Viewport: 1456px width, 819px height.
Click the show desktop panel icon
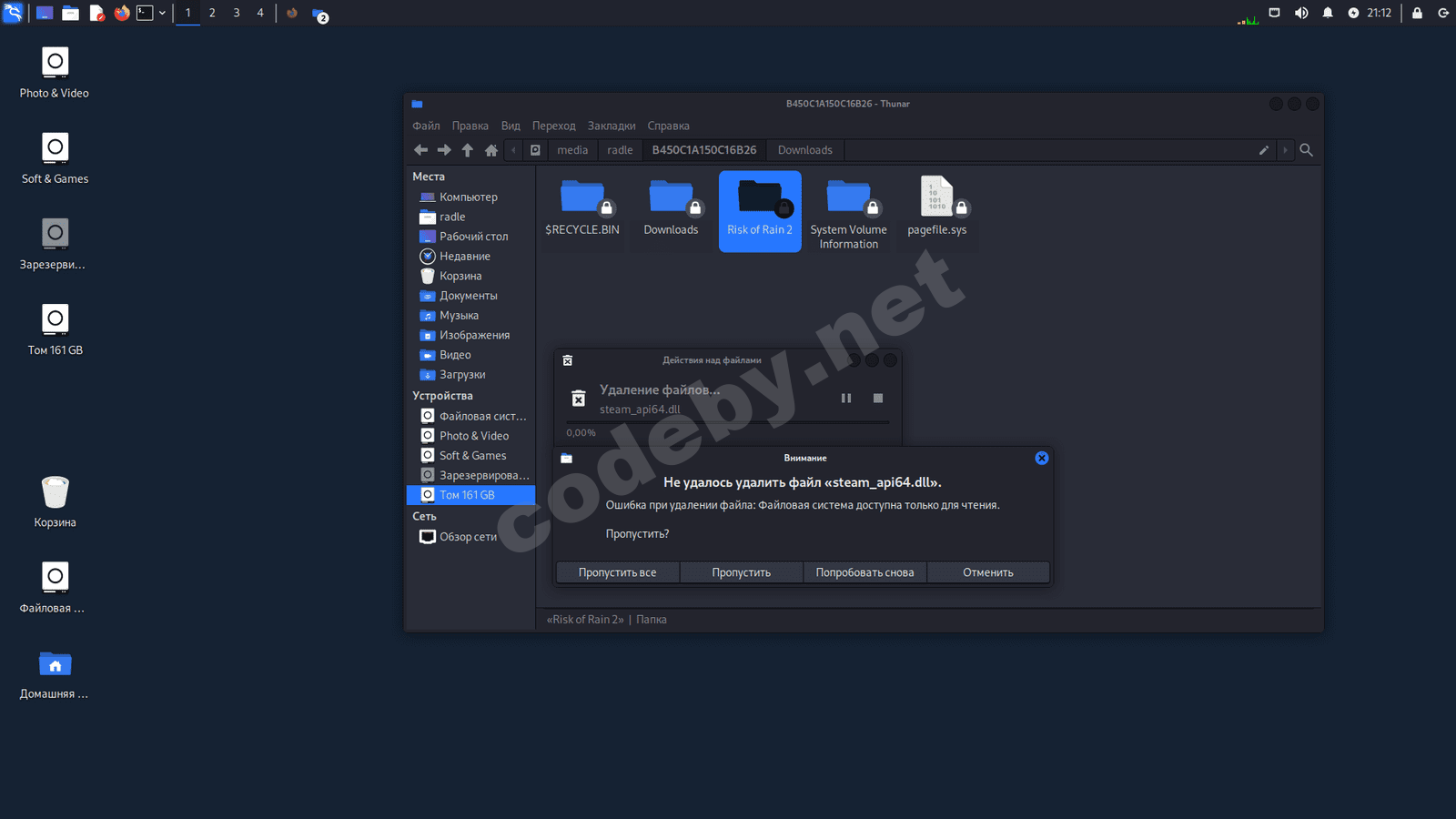pyautogui.click(x=44, y=13)
